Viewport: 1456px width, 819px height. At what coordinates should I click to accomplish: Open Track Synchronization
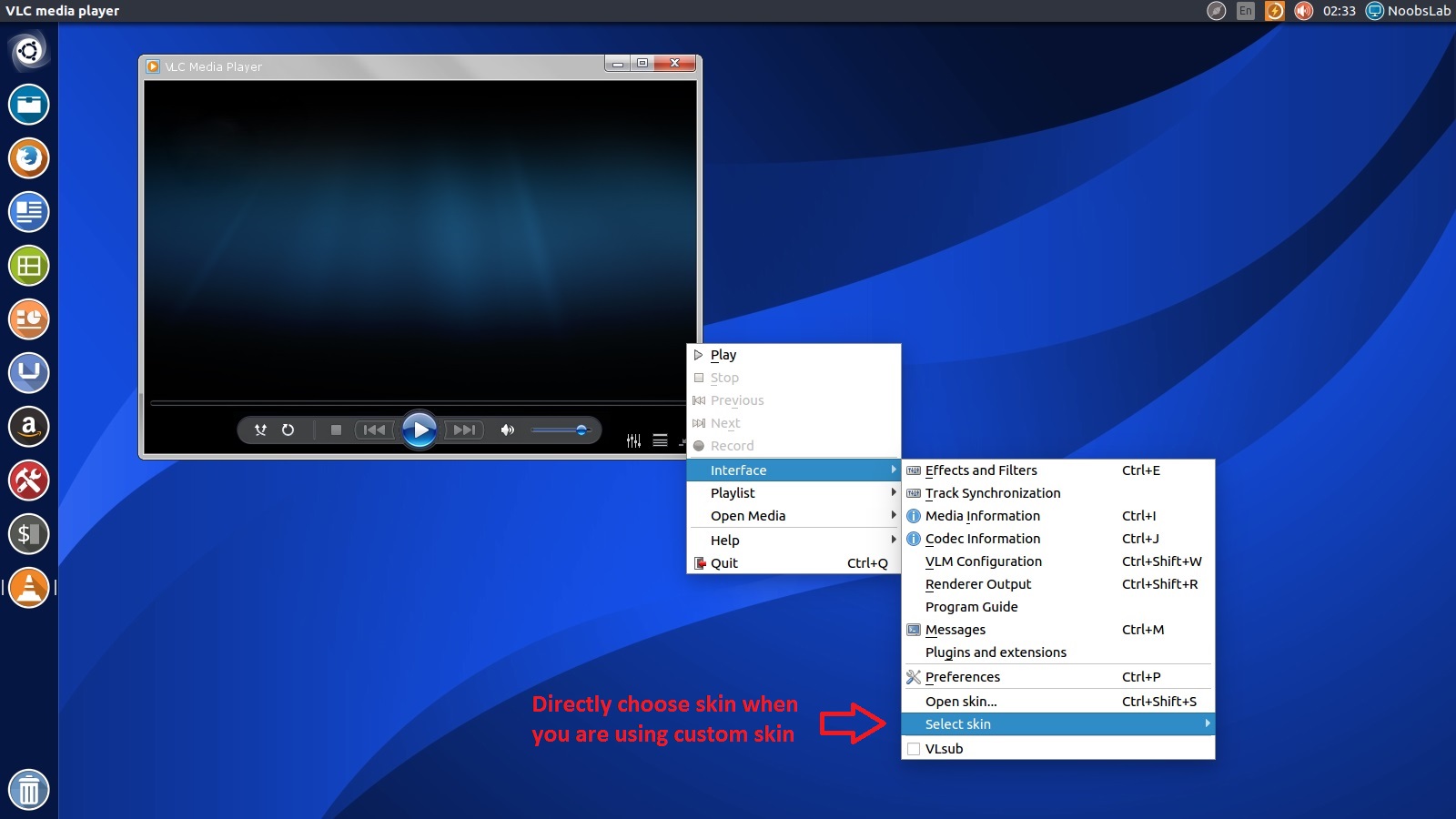1058,493
